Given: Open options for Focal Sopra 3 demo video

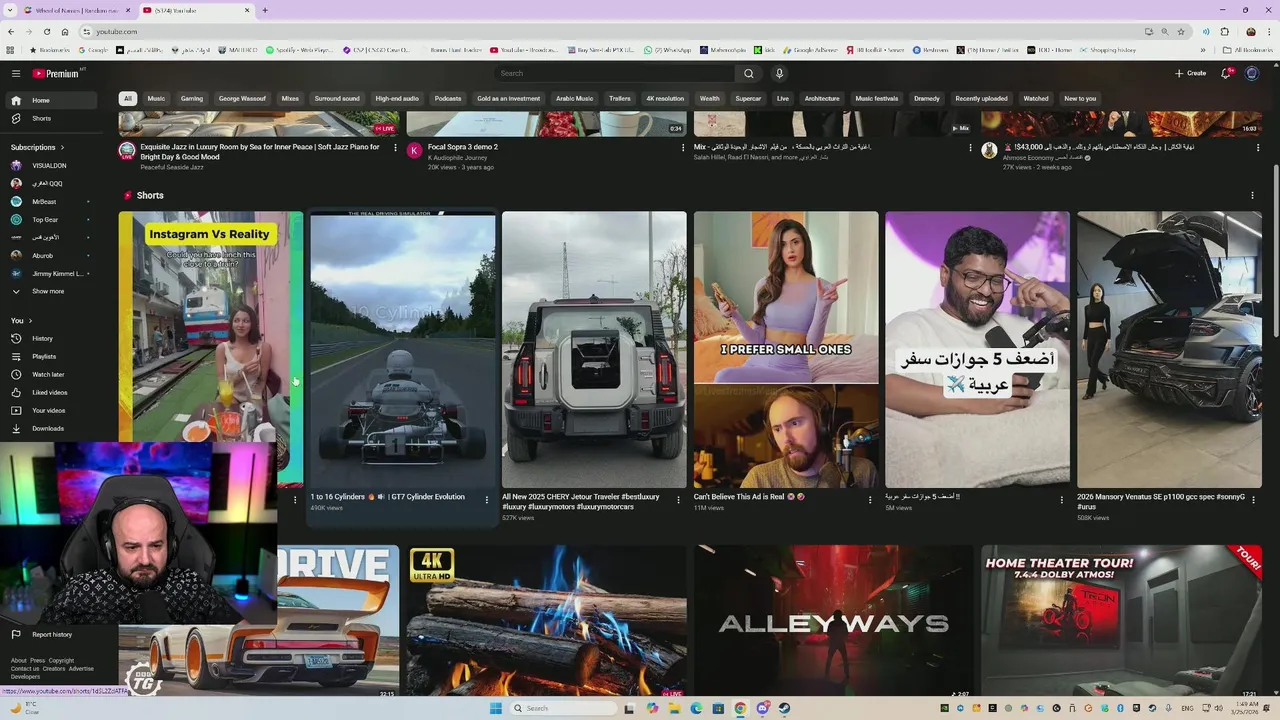Looking at the screenshot, I should coord(682,148).
